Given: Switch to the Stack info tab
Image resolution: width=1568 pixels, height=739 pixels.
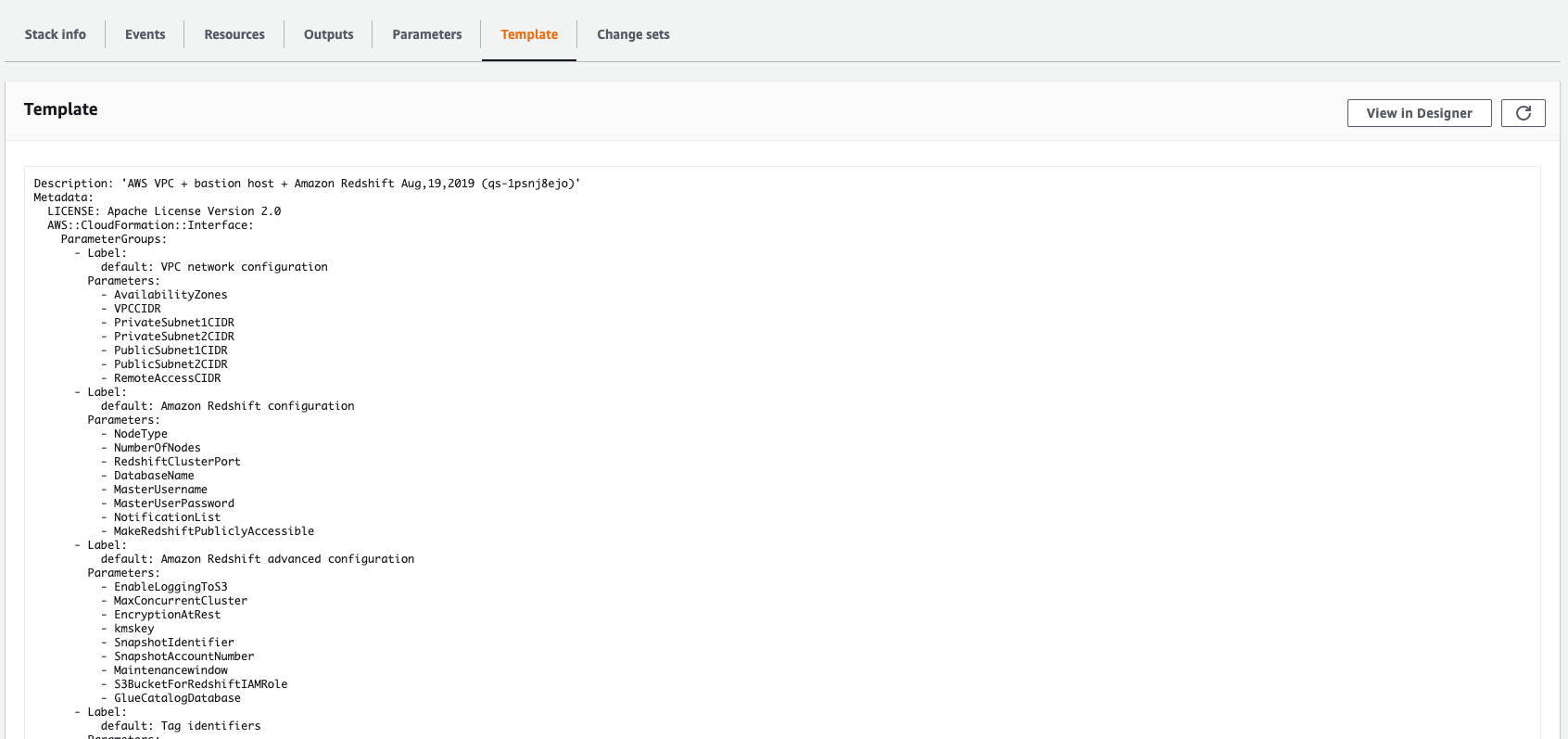Looking at the screenshot, I should coord(56,34).
